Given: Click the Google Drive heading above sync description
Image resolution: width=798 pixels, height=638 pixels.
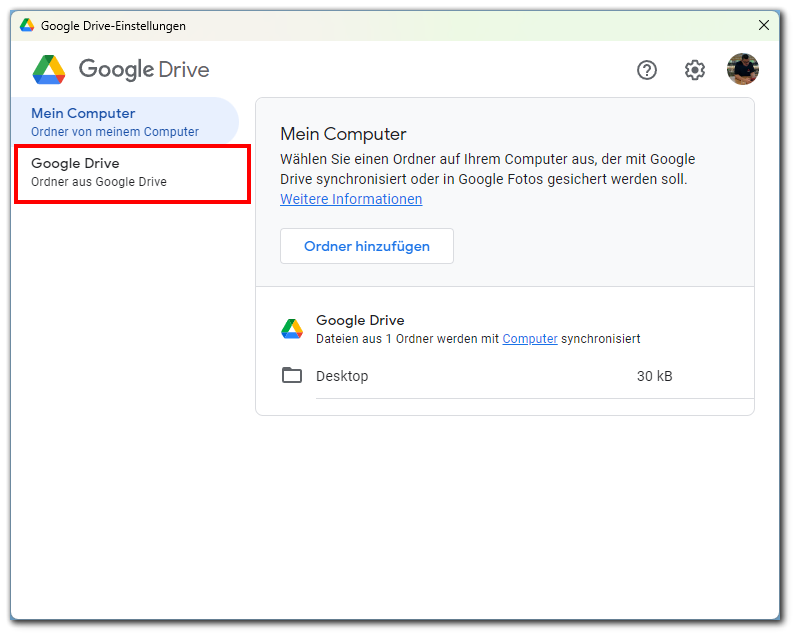Looking at the screenshot, I should point(360,321).
